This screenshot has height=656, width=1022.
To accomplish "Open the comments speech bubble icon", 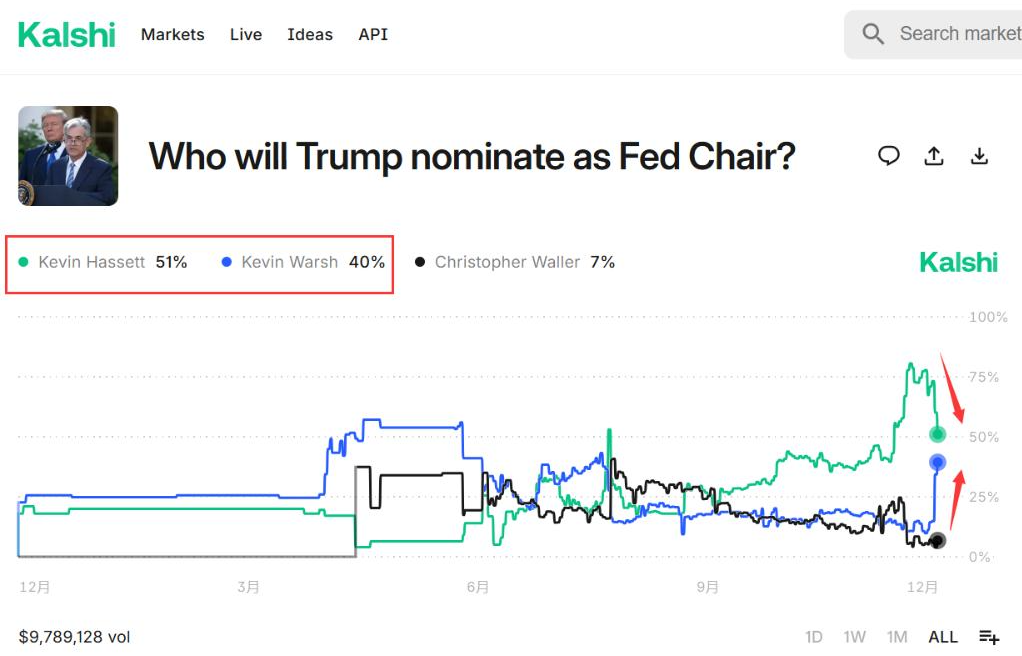I will tap(888, 156).
